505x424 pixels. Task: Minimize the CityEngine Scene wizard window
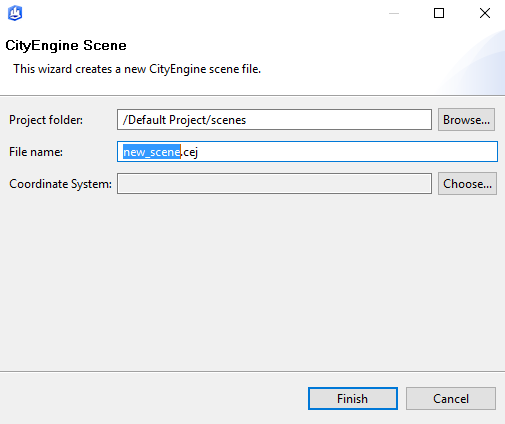click(x=394, y=13)
